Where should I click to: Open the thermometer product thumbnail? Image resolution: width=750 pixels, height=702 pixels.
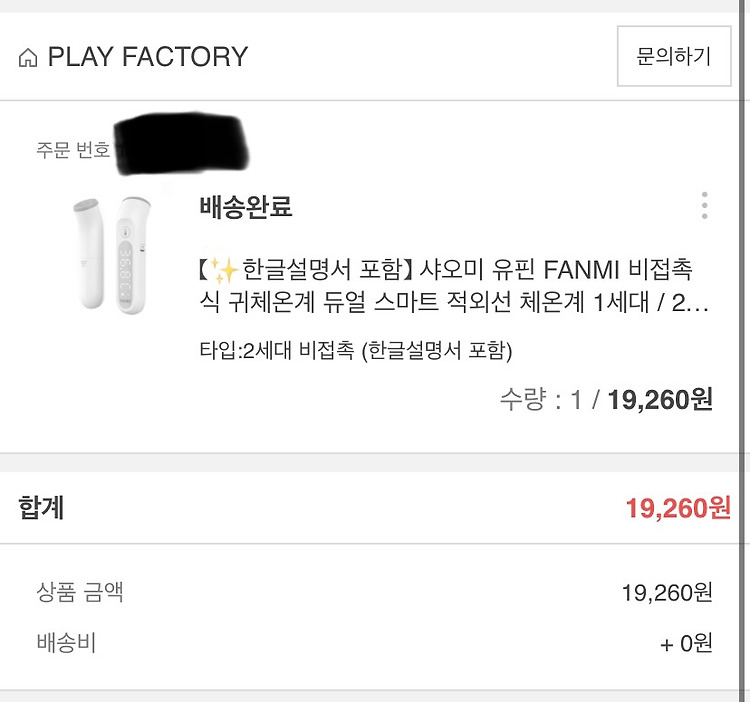point(113,255)
